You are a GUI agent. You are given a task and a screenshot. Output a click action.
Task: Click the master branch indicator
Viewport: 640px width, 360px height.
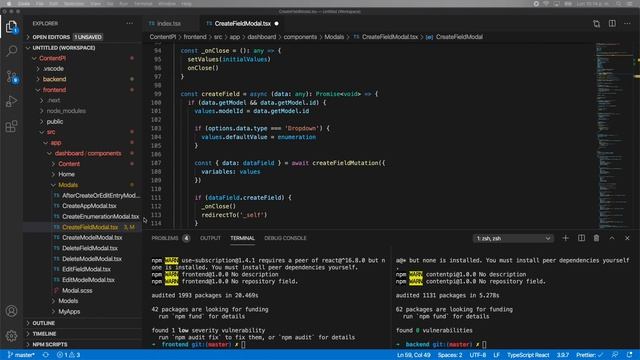pos(21,355)
